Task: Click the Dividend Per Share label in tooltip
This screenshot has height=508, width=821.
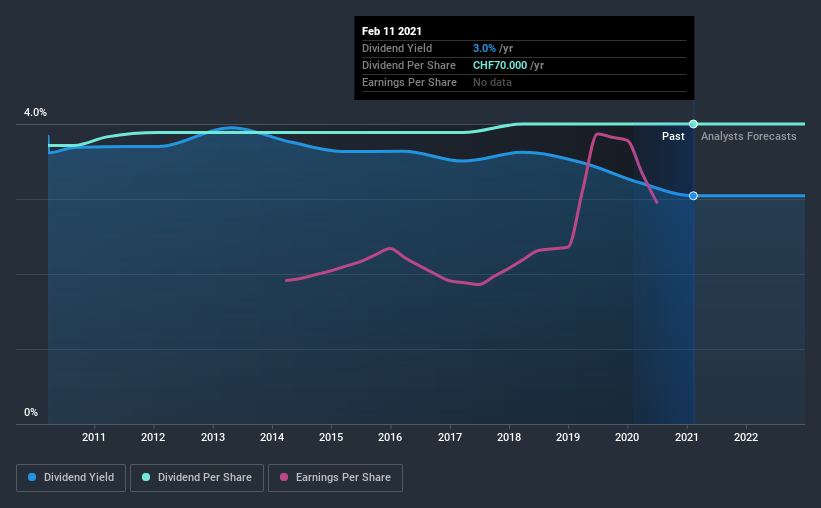Action: (x=409, y=65)
